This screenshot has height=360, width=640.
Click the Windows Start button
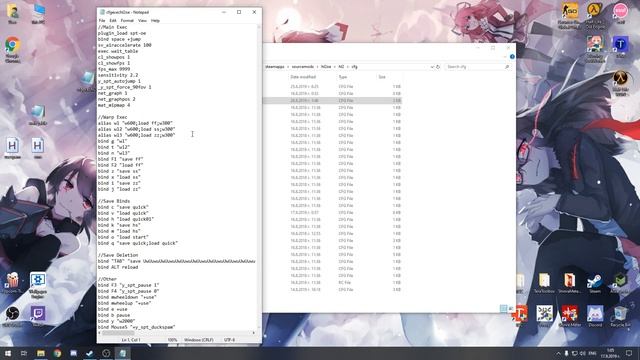point(7,353)
